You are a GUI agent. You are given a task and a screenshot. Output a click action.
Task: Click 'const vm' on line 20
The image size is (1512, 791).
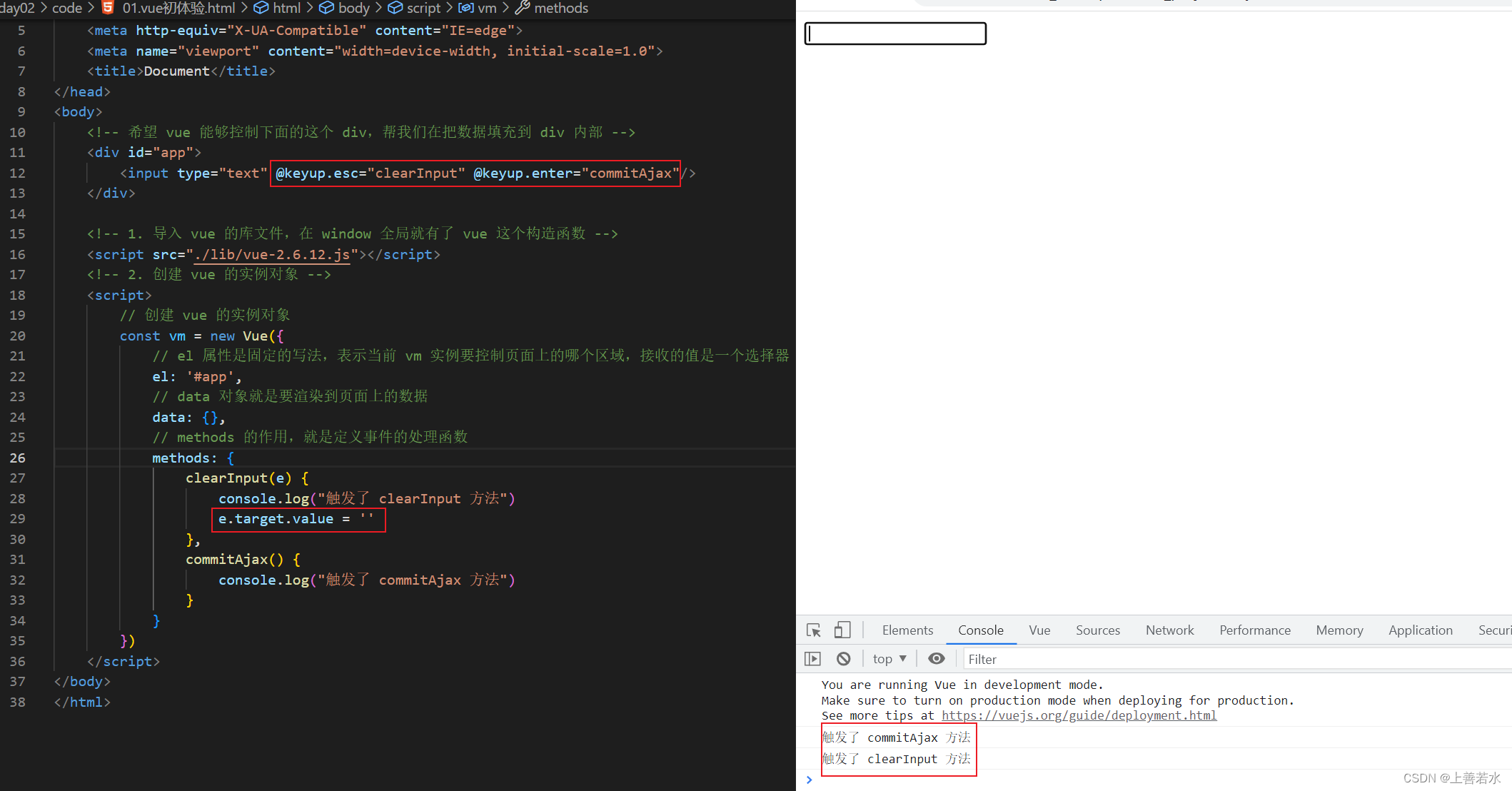[x=153, y=336]
